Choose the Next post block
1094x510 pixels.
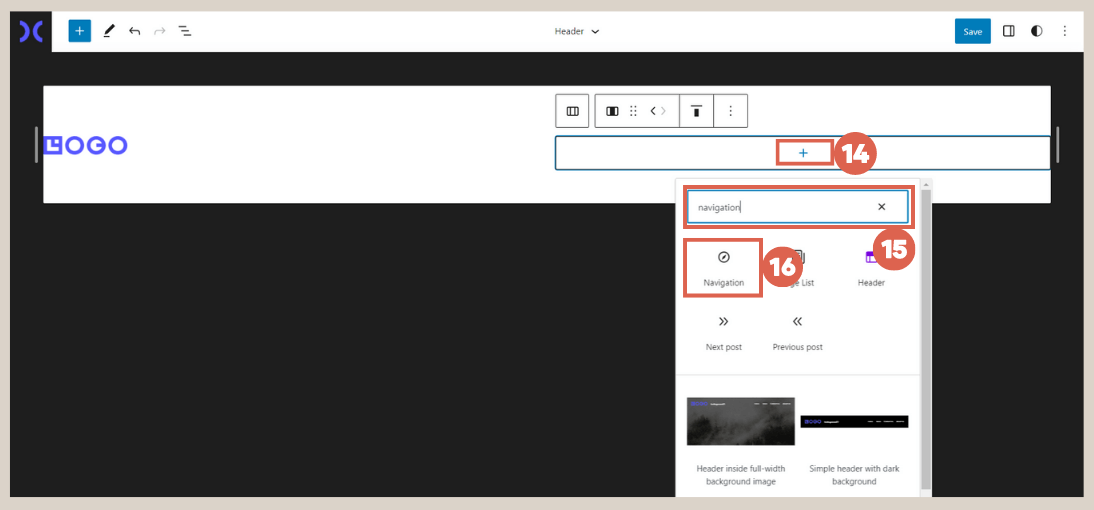pyautogui.click(x=723, y=332)
